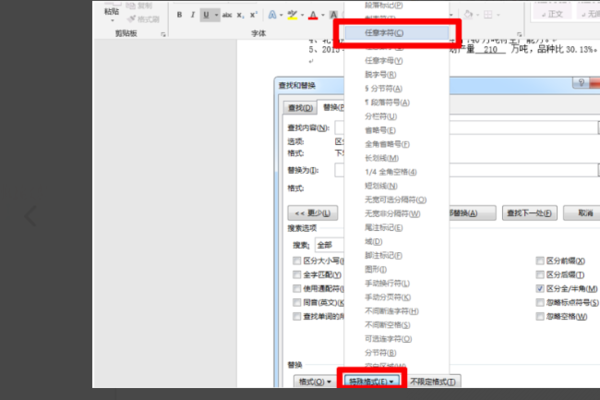Click the paragraph shading paint bucket
The height and width of the screenshot is (400, 600).
pos(468,15)
